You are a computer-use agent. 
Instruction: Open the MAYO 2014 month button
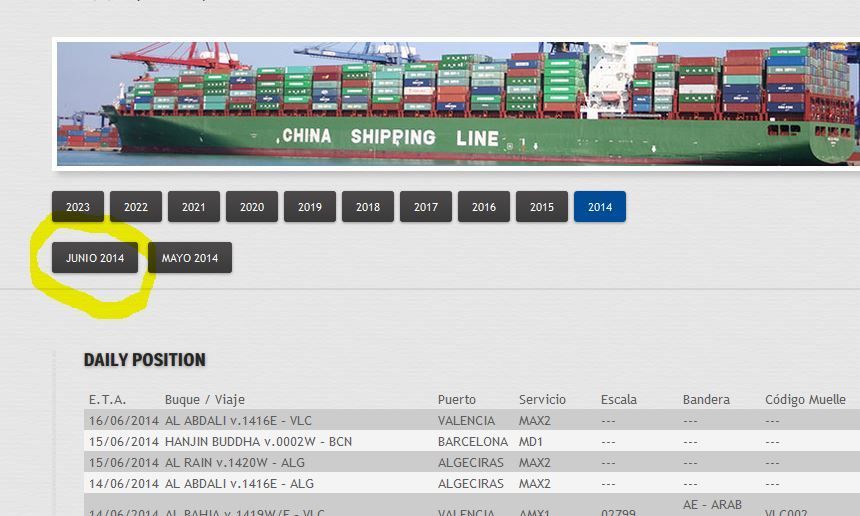point(190,258)
